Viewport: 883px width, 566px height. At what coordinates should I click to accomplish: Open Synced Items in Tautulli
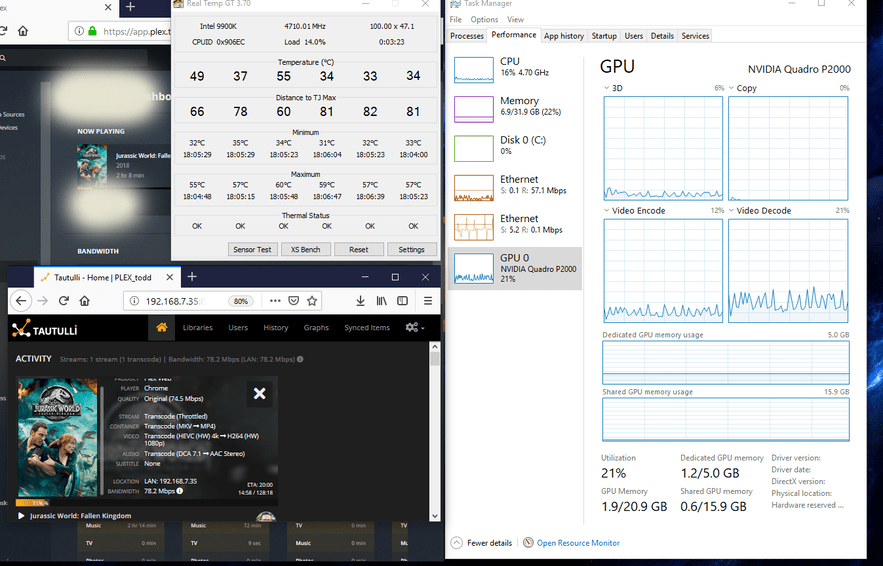[x=367, y=327]
